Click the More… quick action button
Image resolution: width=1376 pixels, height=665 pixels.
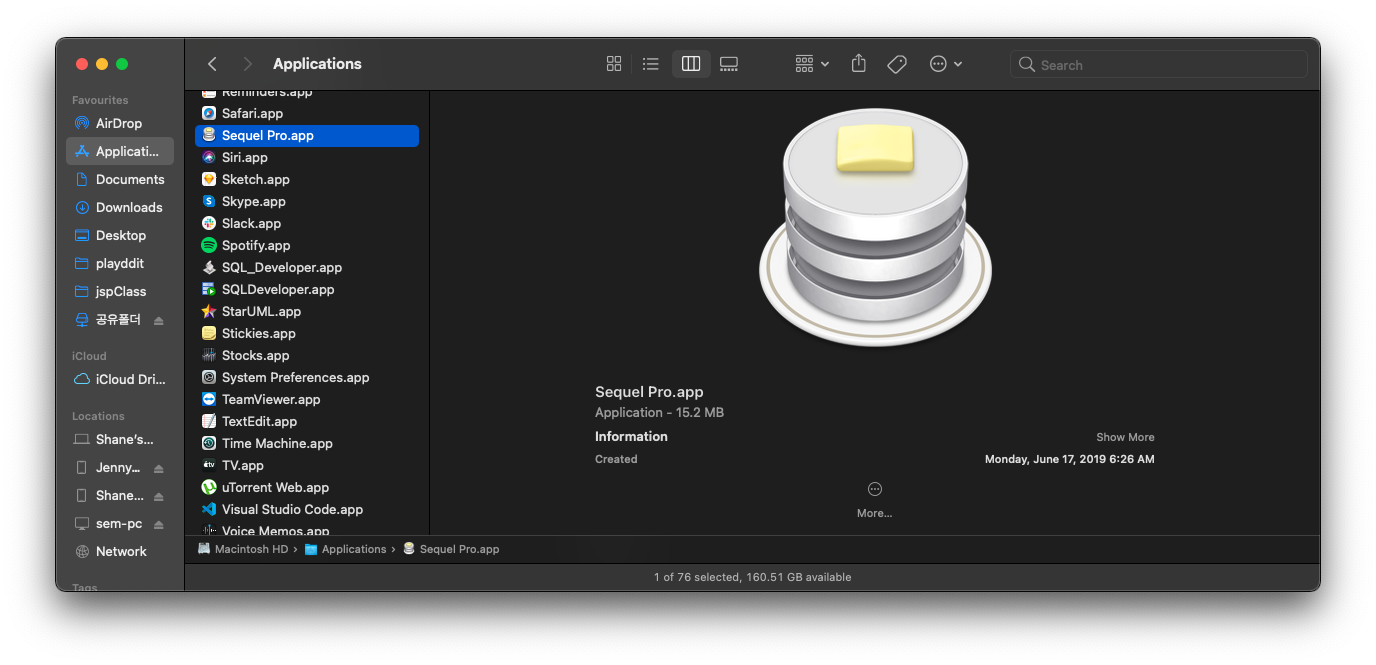coord(874,499)
